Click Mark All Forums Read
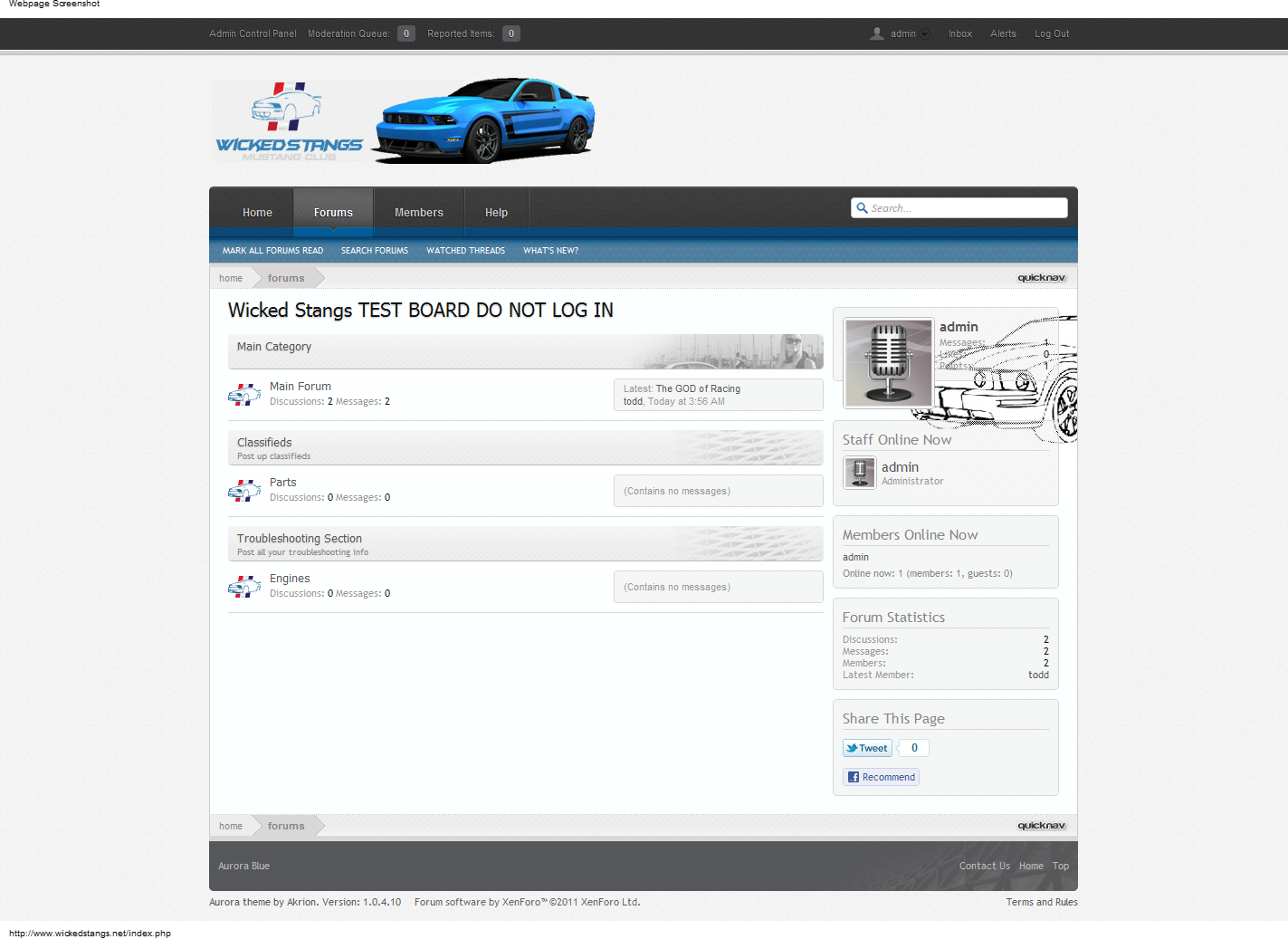The image size is (1288, 939). 272,251
